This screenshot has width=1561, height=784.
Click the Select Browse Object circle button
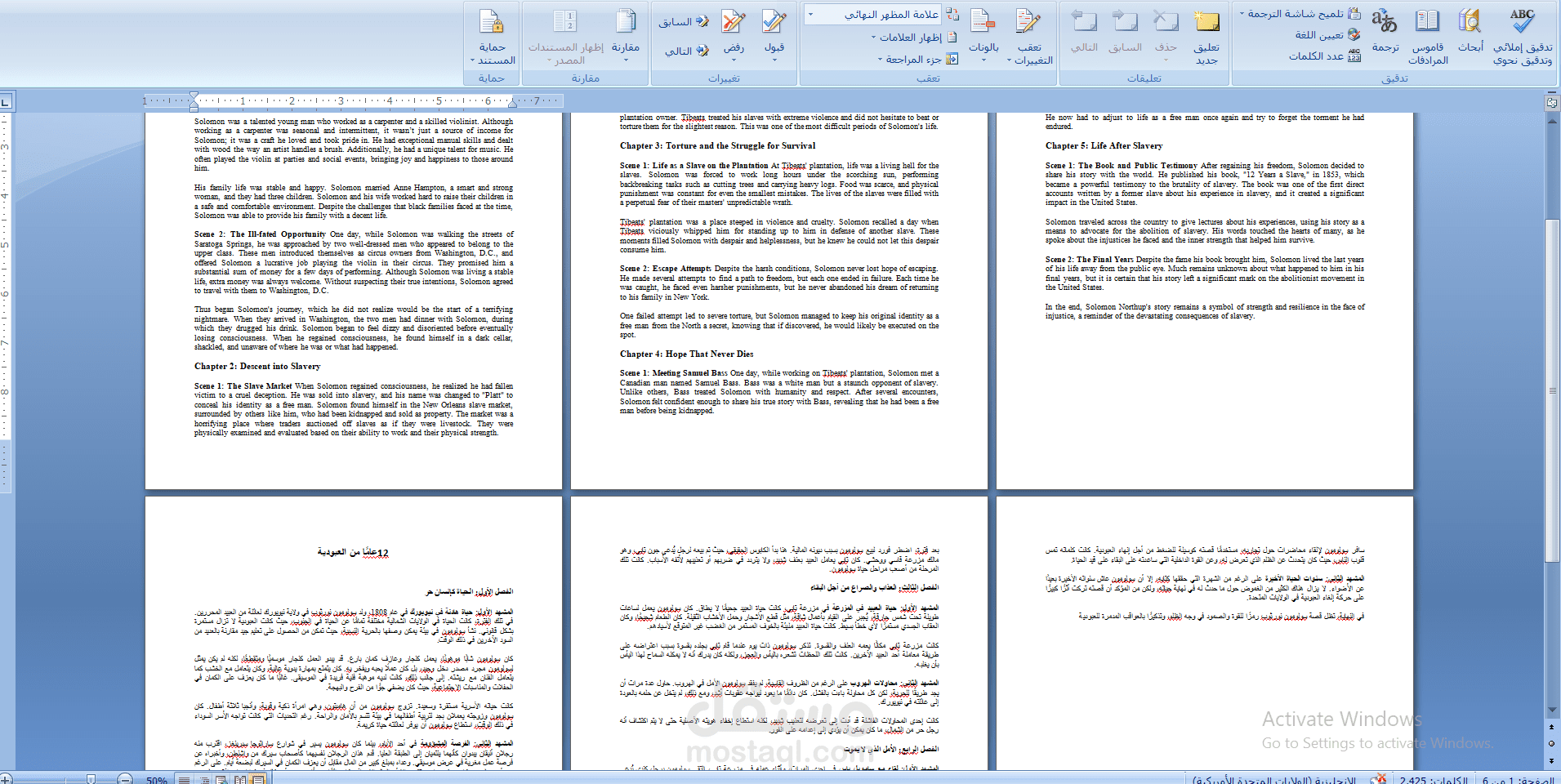tap(1551, 743)
